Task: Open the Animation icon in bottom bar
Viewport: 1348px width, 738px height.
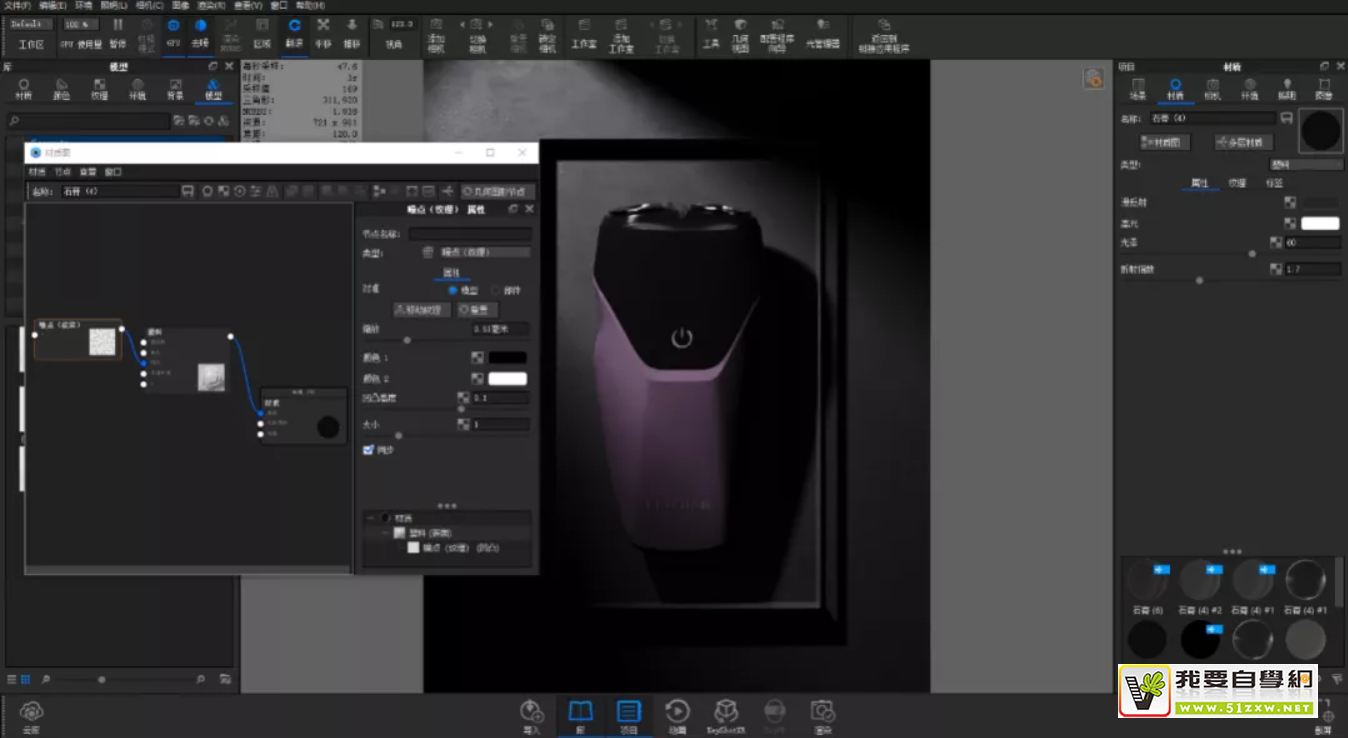Action: pos(677,714)
